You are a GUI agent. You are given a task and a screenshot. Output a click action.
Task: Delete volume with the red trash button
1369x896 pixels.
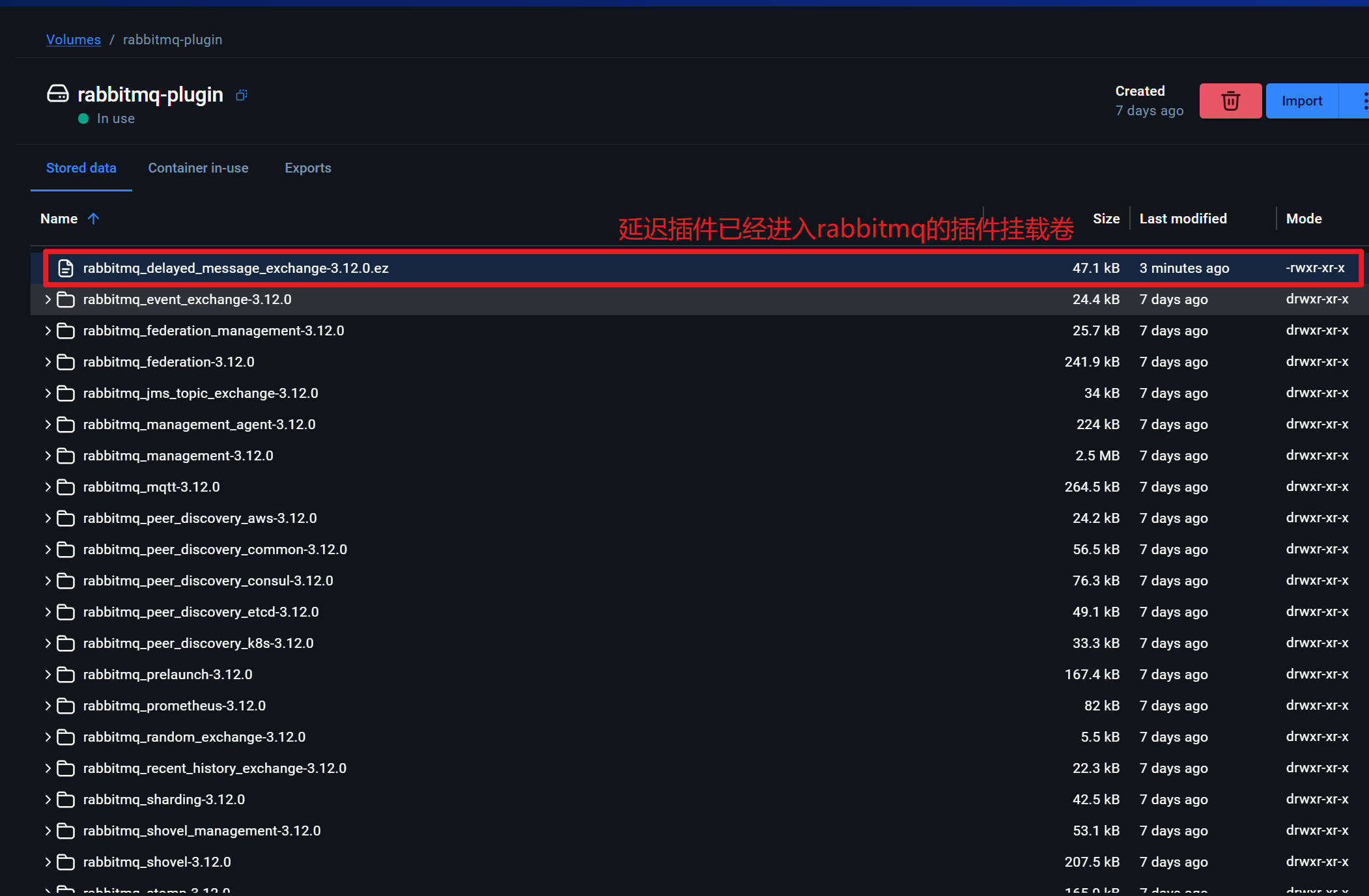pyautogui.click(x=1230, y=101)
